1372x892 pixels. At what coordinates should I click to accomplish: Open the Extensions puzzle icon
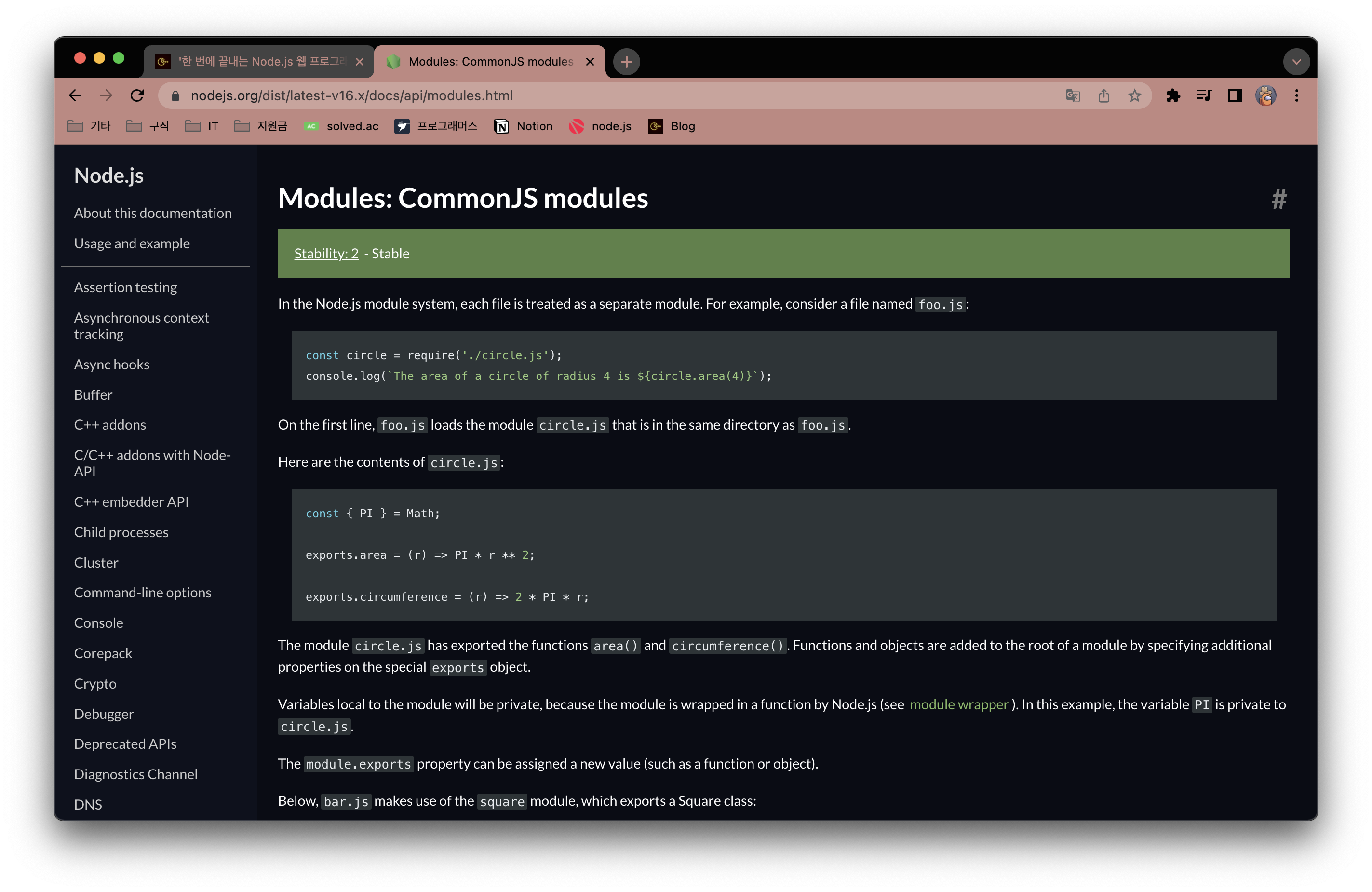[1172, 95]
